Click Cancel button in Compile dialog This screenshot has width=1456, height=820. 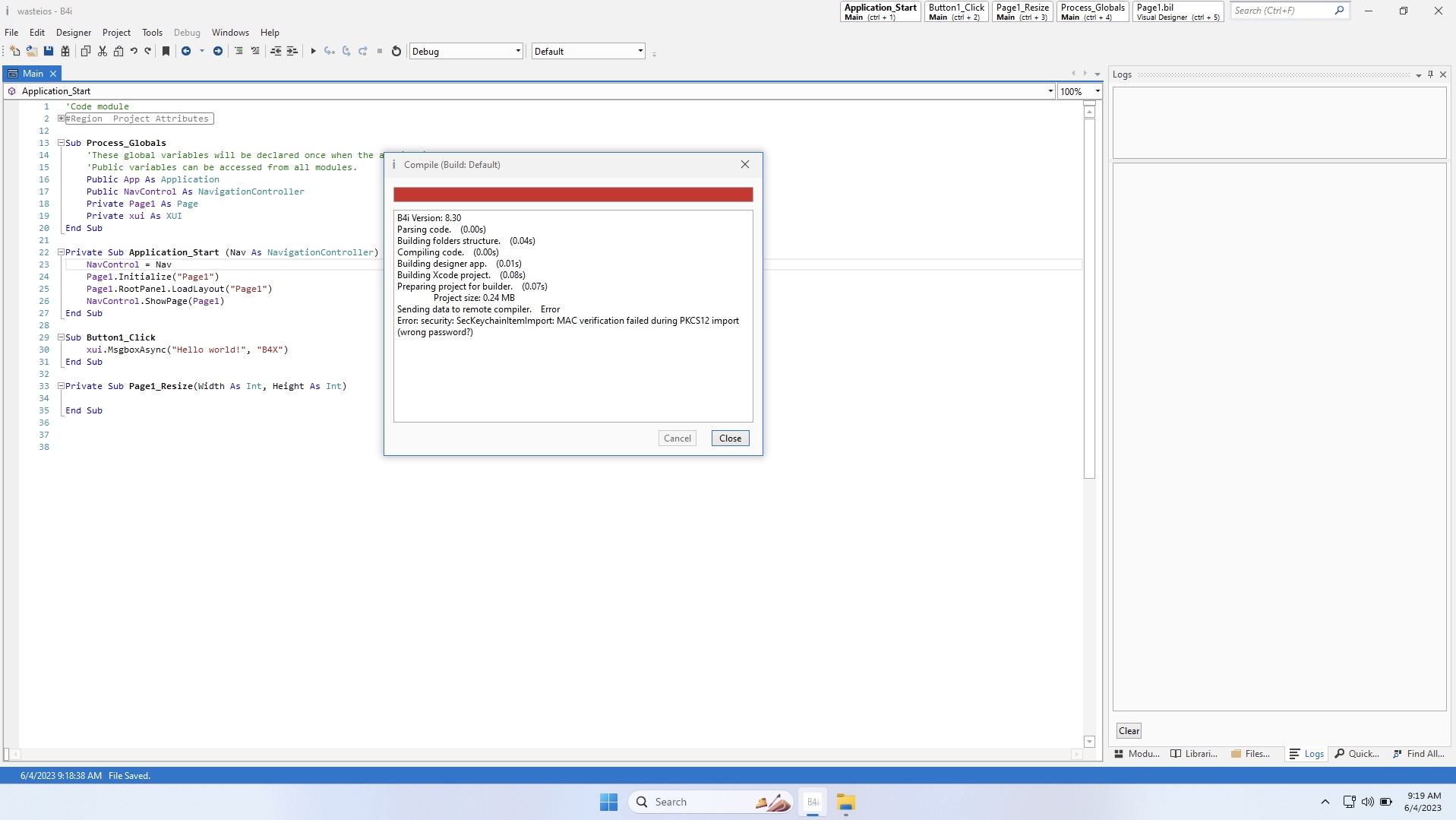pos(677,438)
